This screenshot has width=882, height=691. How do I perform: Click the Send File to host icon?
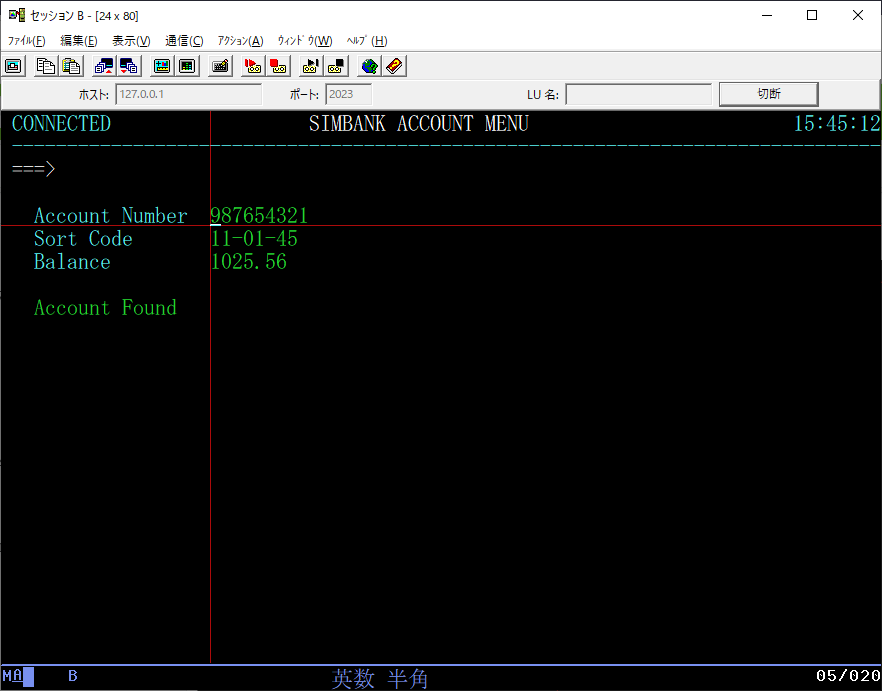click(104, 66)
